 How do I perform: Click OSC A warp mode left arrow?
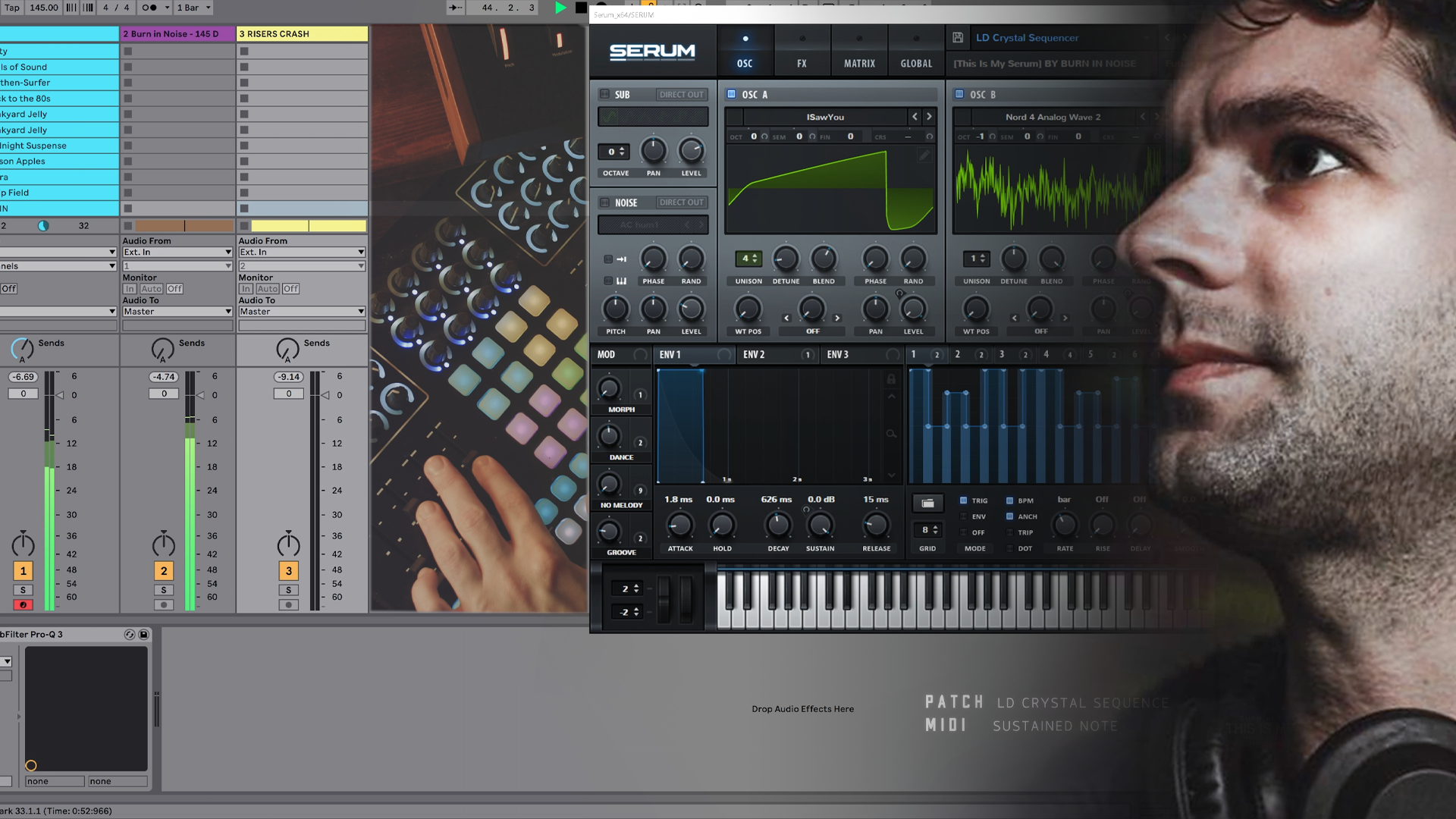[x=786, y=318]
